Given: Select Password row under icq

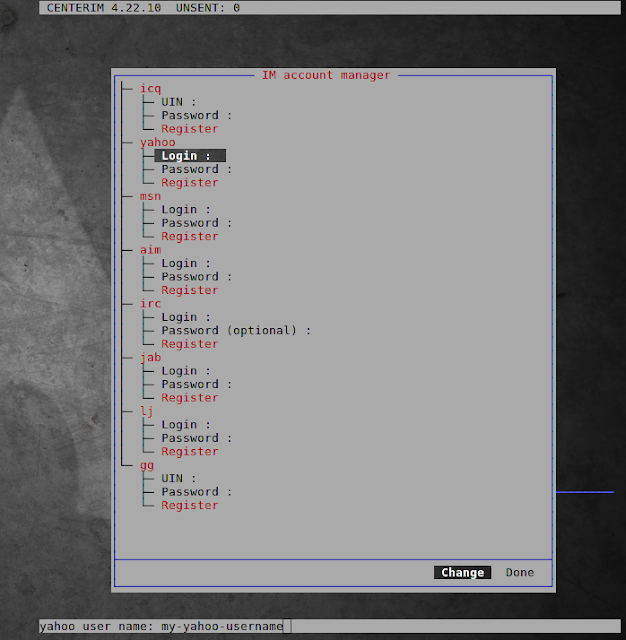Looking at the screenshot, I should (197, 116).
